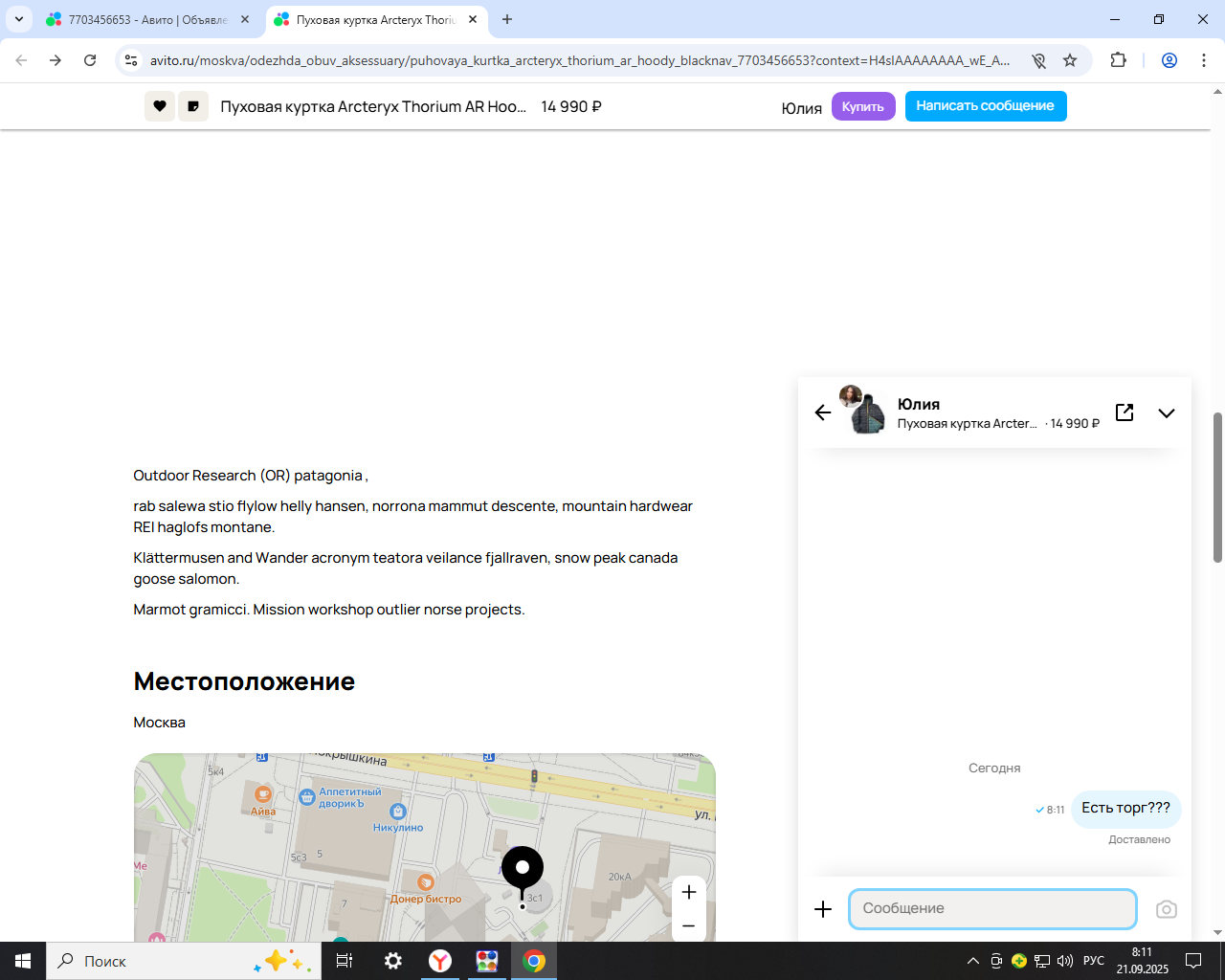Bookmark this page with the star icon
1225x980 pixels.
coord(1070,60)
